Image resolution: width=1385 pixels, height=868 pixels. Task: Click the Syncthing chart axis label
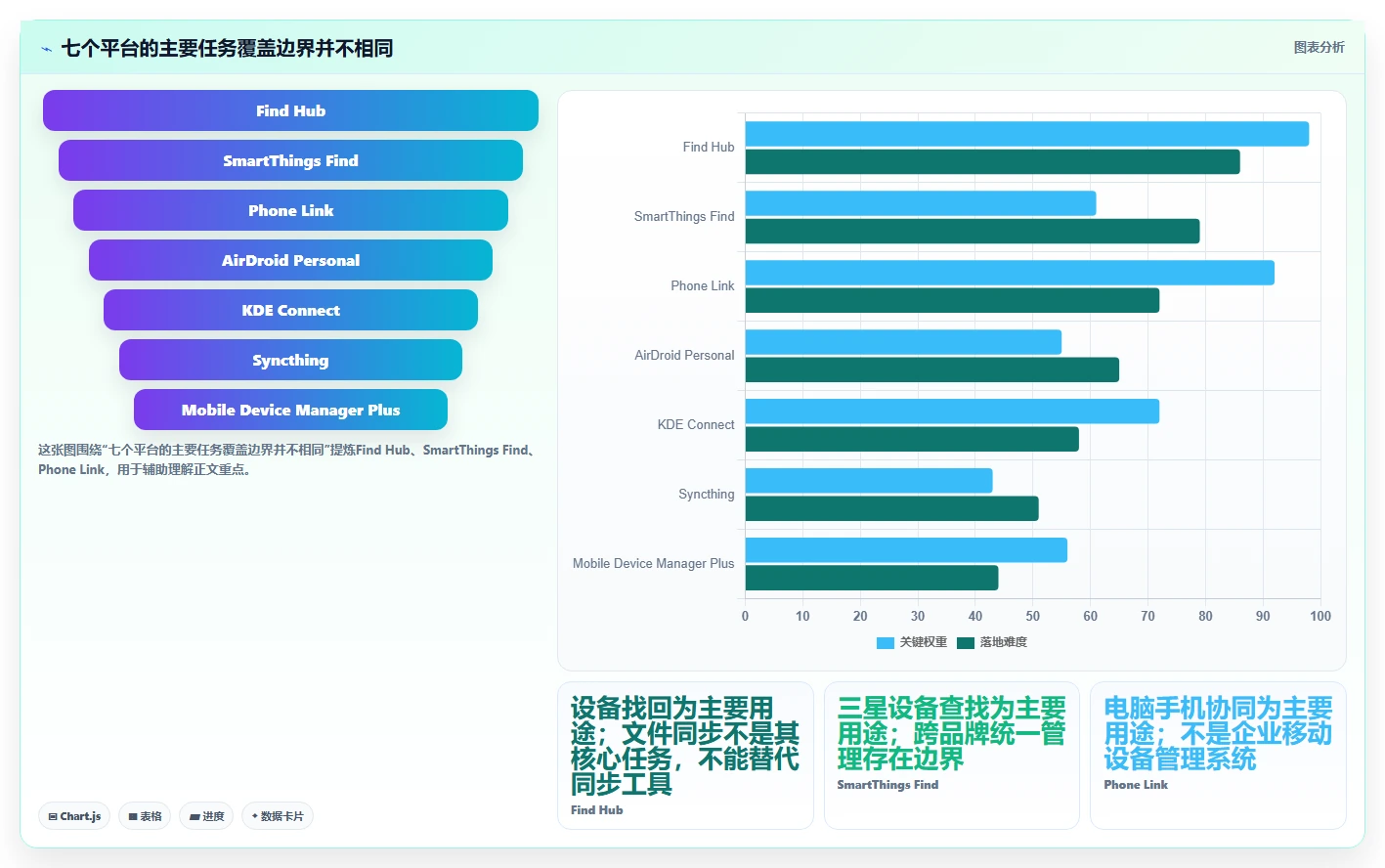pyautogui.click(x=707, y=495)
